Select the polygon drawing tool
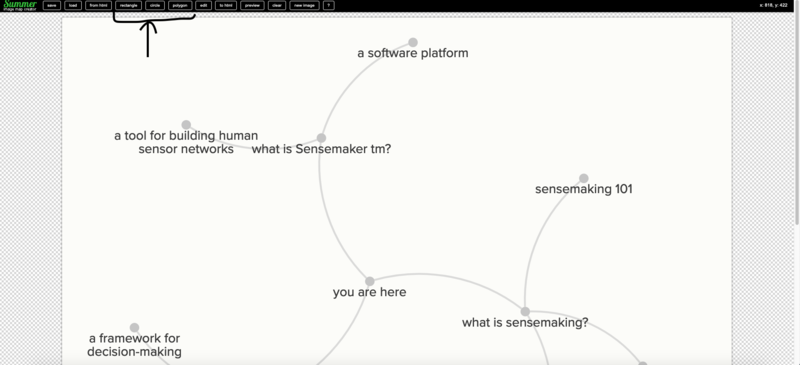Screen dimensions: 800x365 point(180,6)
